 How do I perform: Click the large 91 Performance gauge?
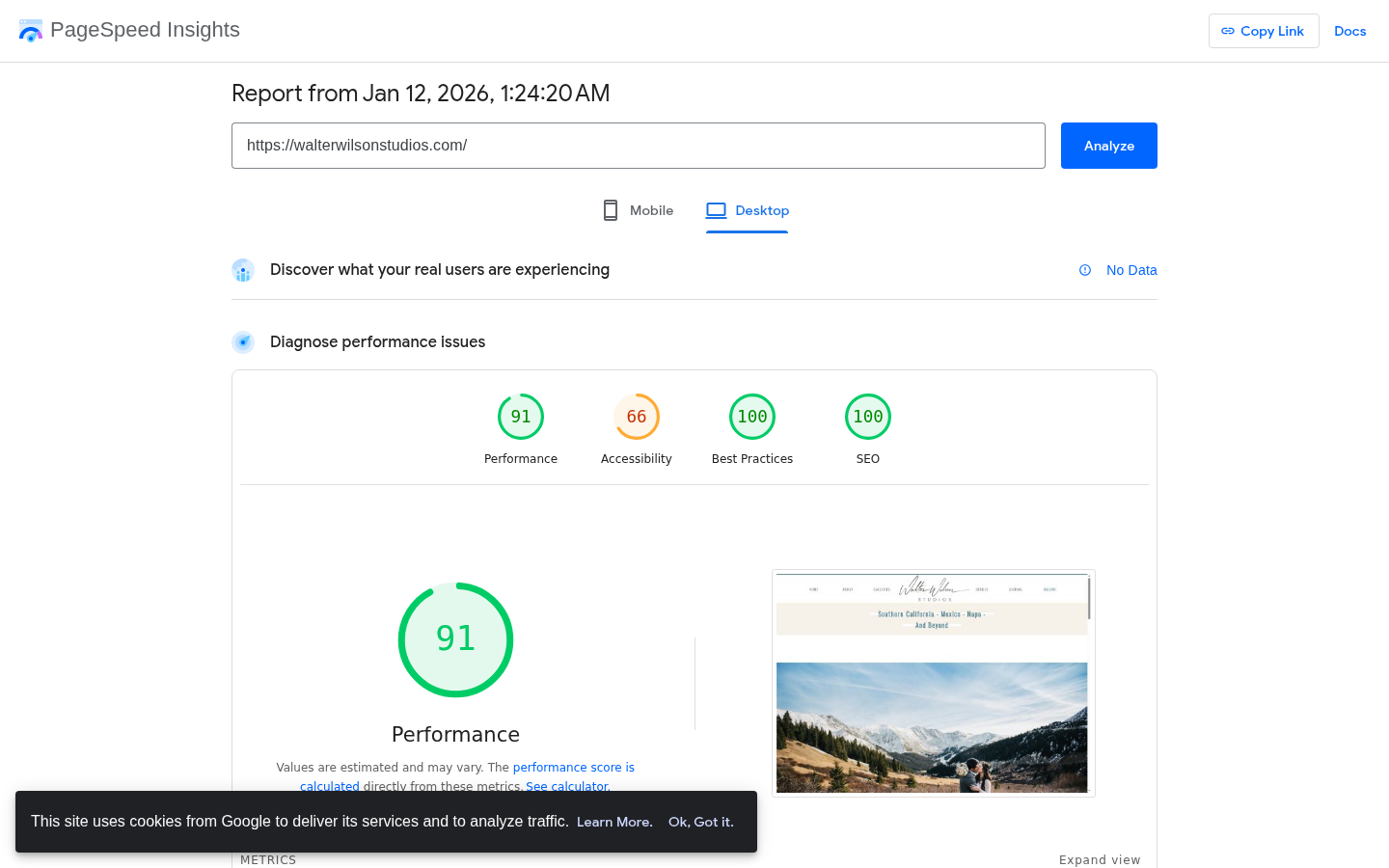[x=455, y=639]
